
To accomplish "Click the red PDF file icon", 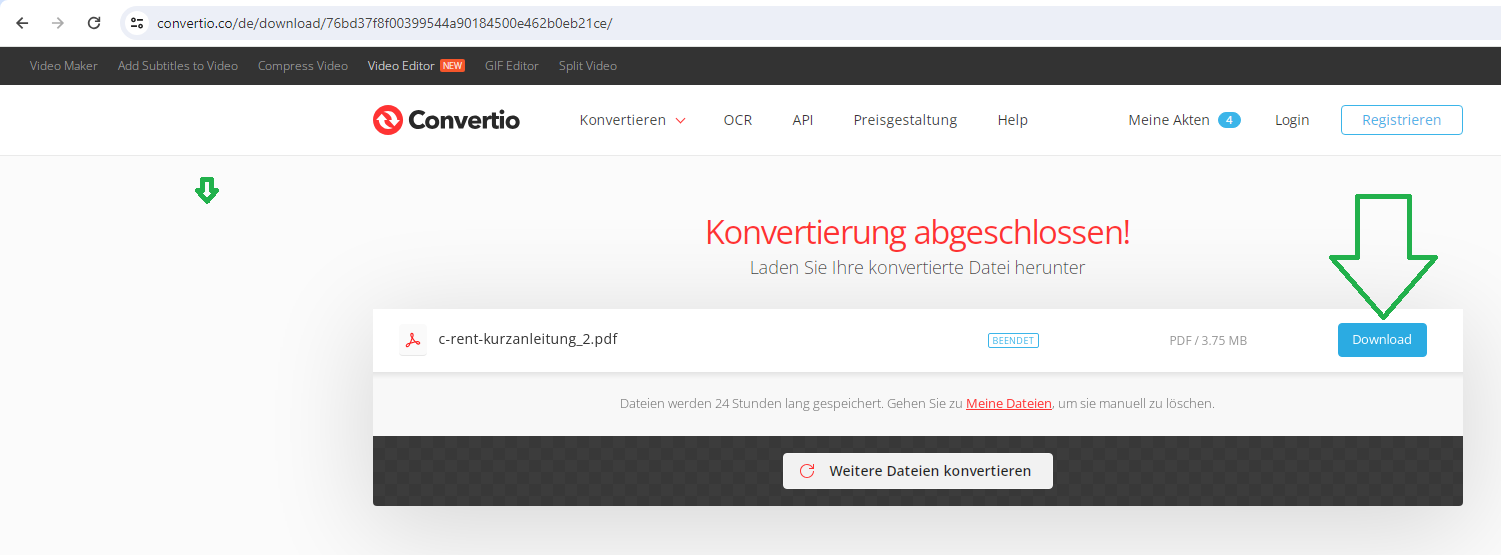I will (411, 340).
